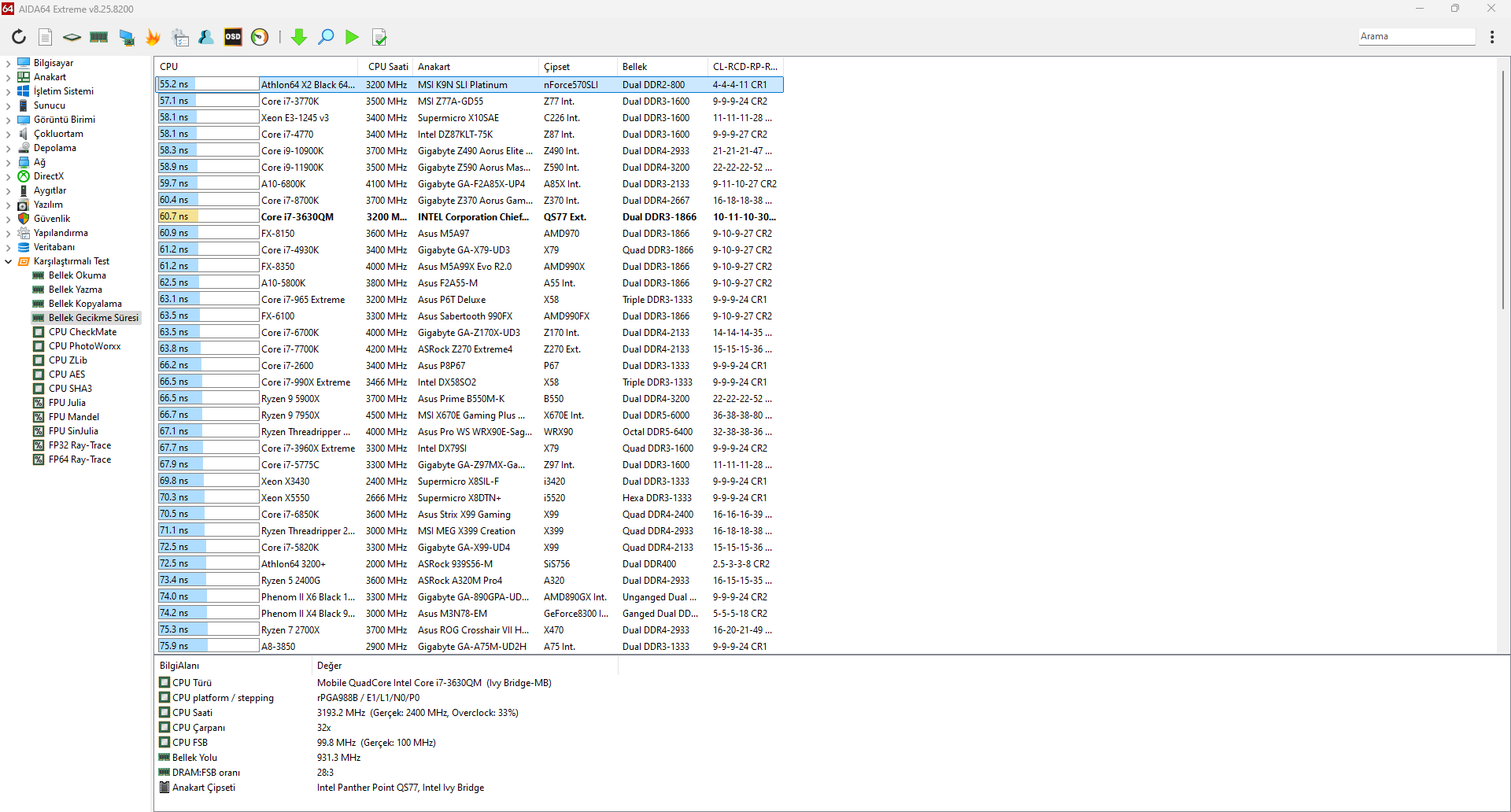This screenshot has height=812, width=1511.
Task: Open the Report document icon
Action: [46, 37]
